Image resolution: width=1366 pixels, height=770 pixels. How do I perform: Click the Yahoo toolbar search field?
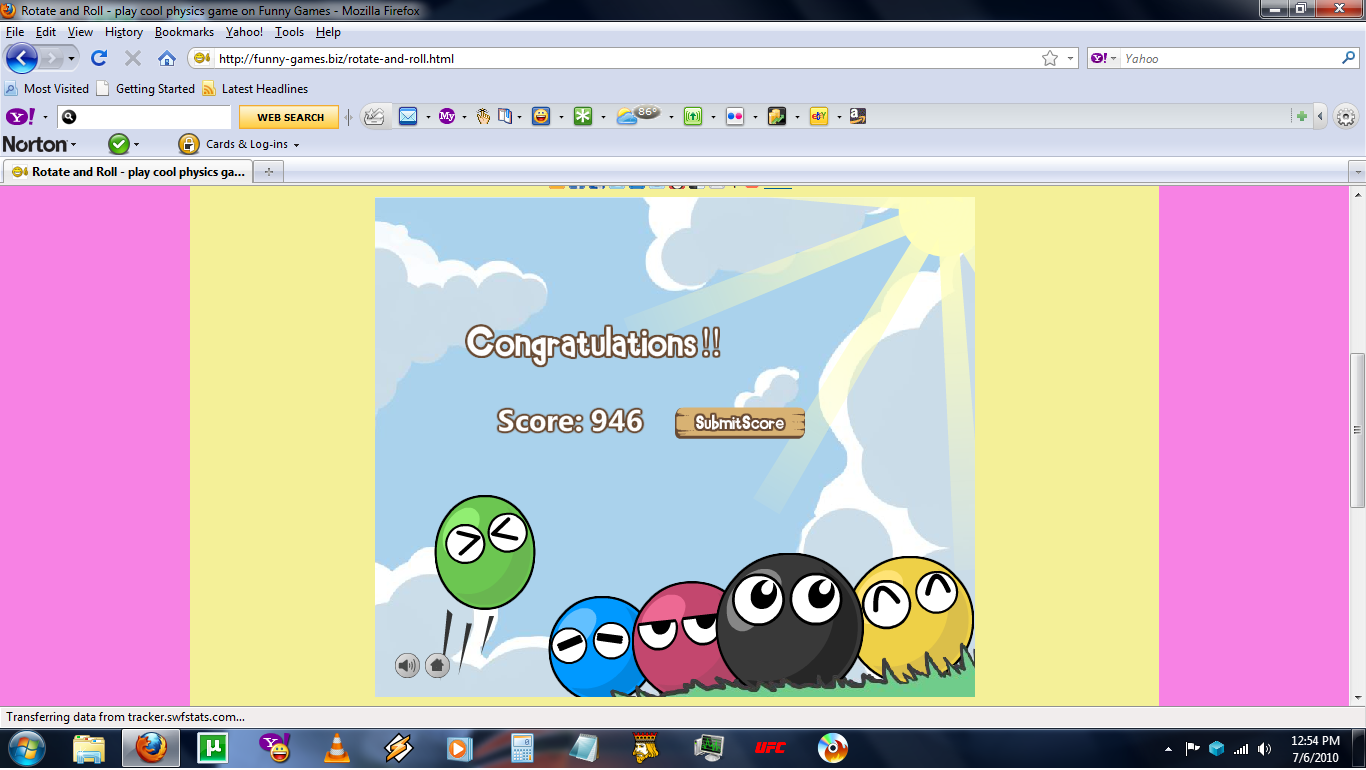point(145,117)
